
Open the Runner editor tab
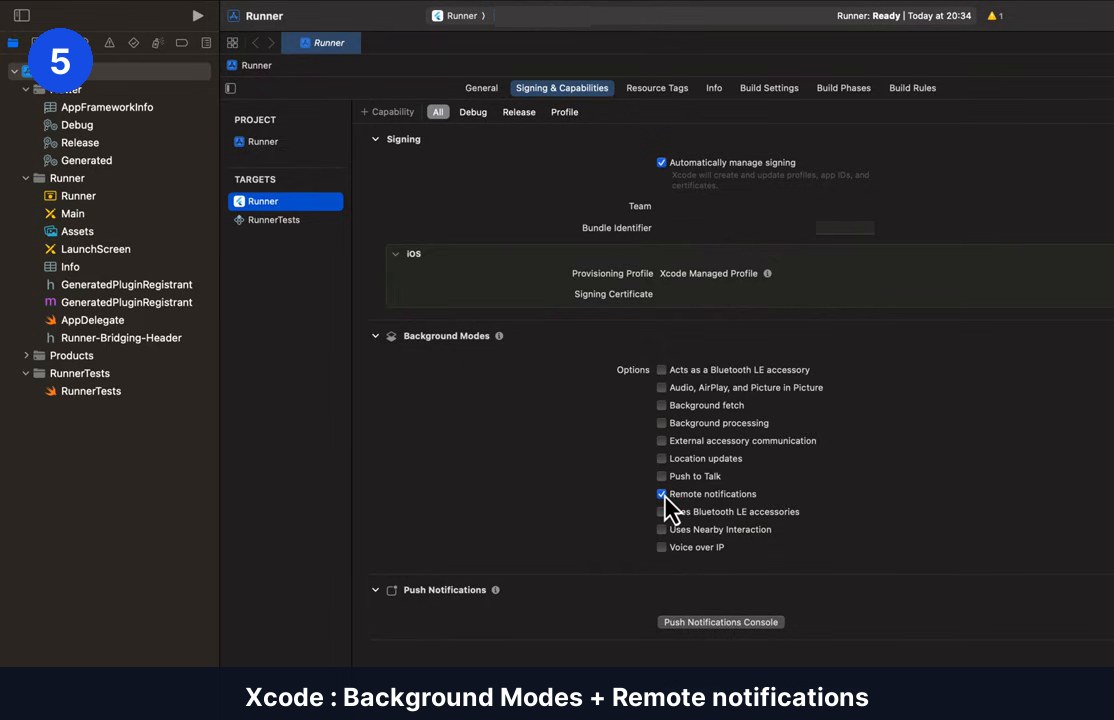321,43
